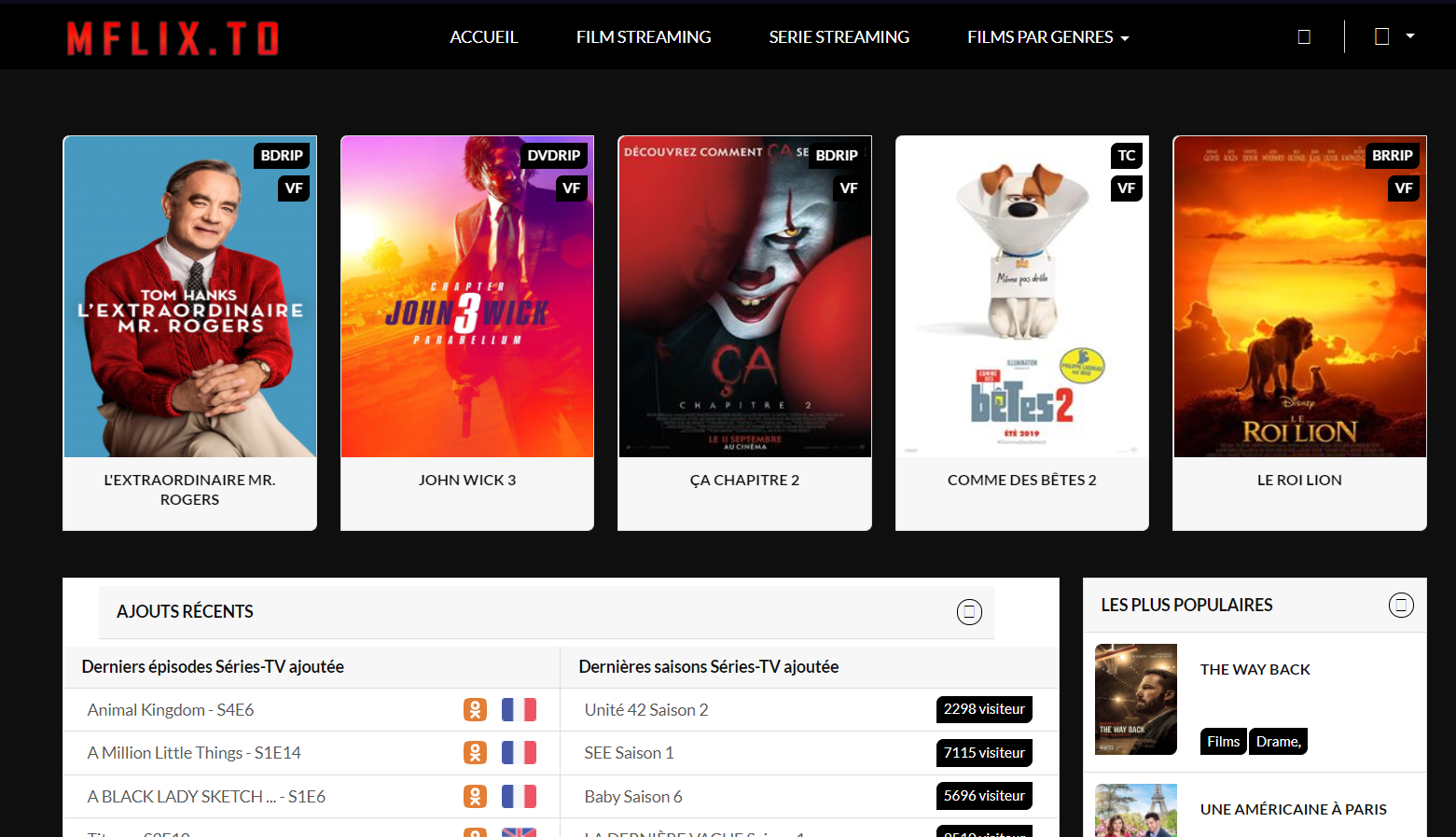This screenshot has height=837, width=1456.
Task: Click 5696 visiteur badge
Action: pos(984,796)
